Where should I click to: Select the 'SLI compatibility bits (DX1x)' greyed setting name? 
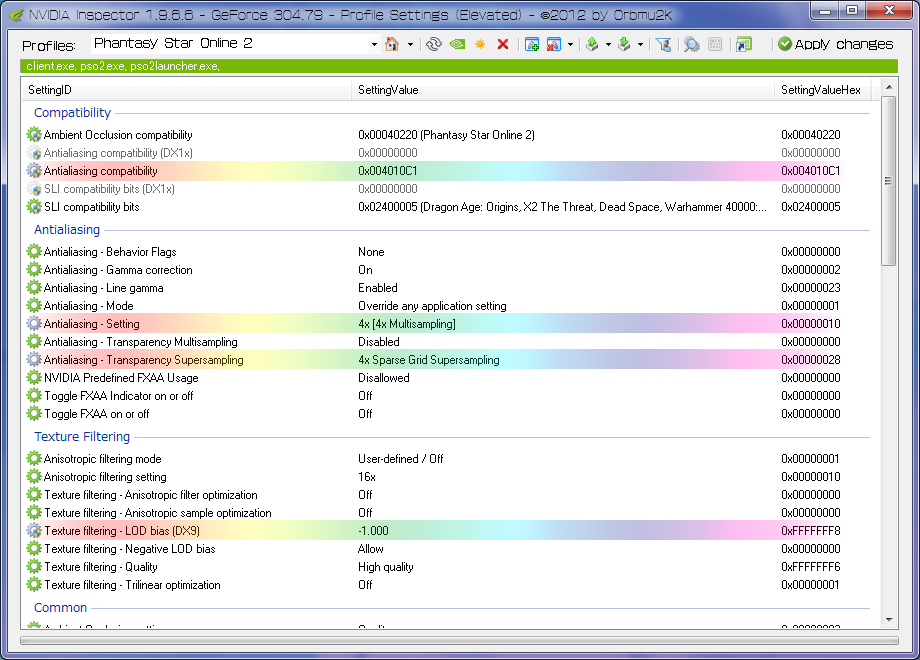click(109, 189)
